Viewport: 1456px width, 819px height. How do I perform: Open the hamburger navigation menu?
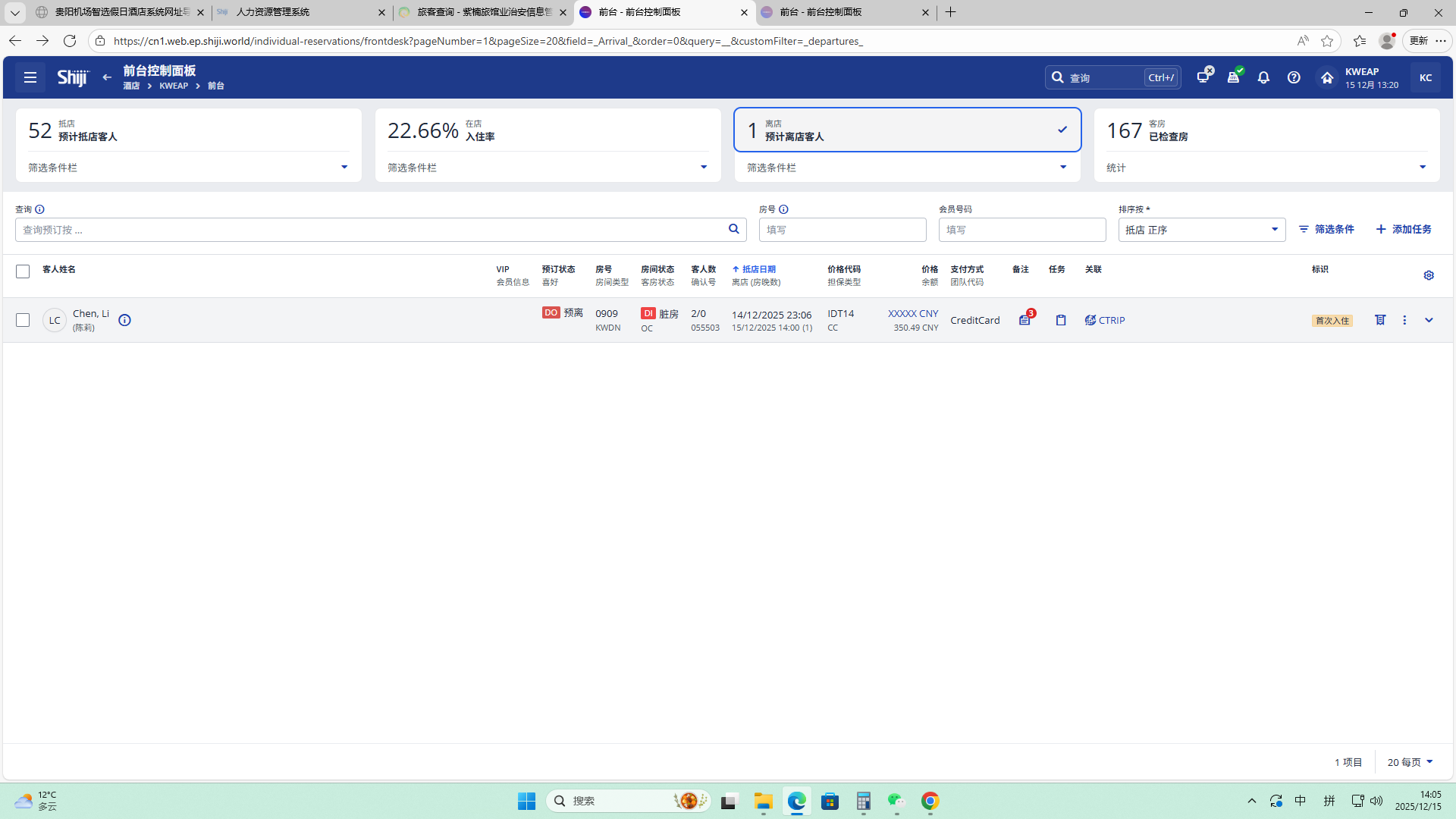tap(30, 77)
